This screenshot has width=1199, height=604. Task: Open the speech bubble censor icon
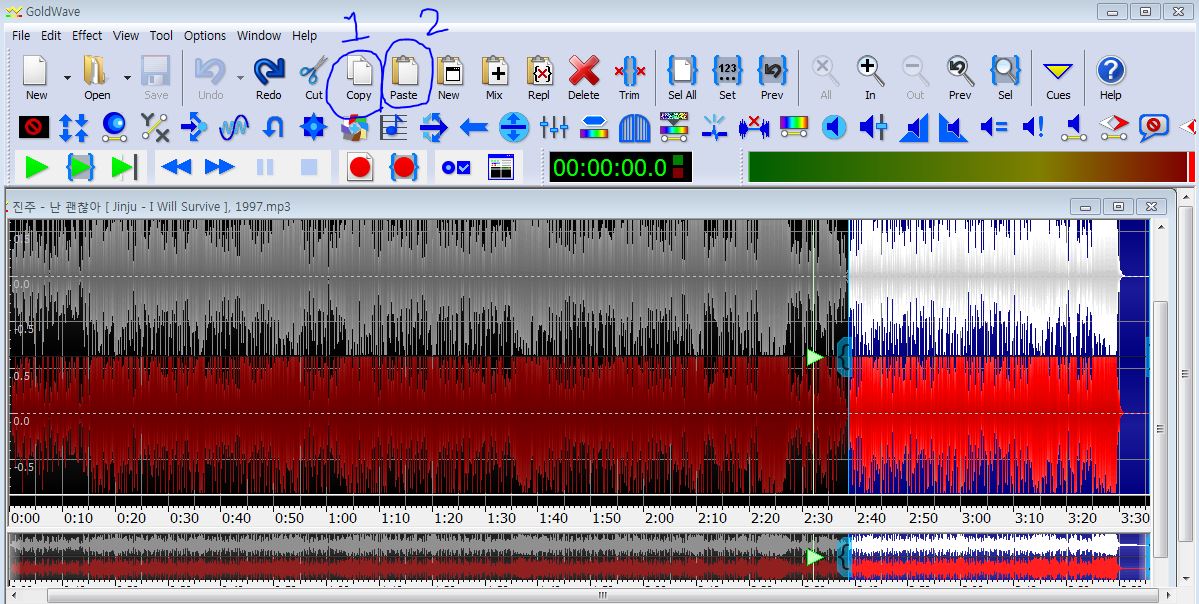1153,127
